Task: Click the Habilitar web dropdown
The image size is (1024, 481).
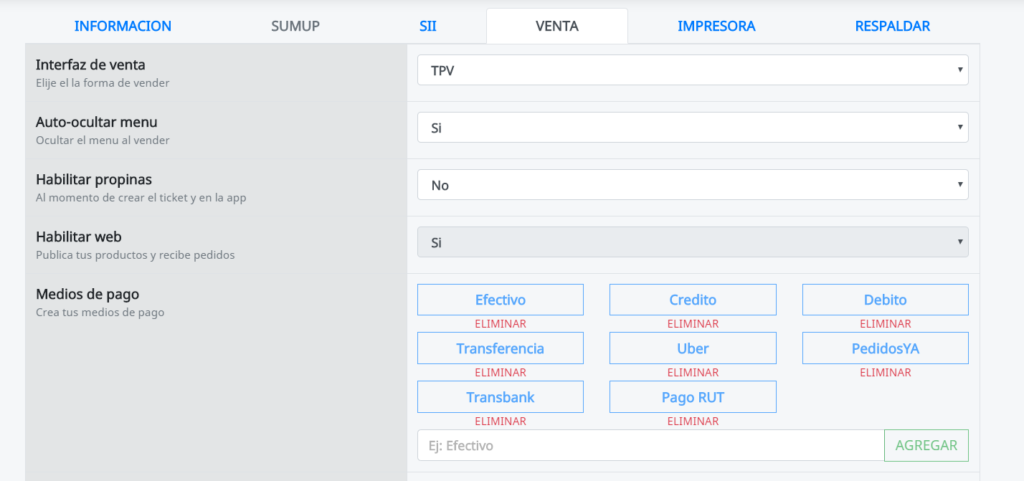Action: pos(692,242)
